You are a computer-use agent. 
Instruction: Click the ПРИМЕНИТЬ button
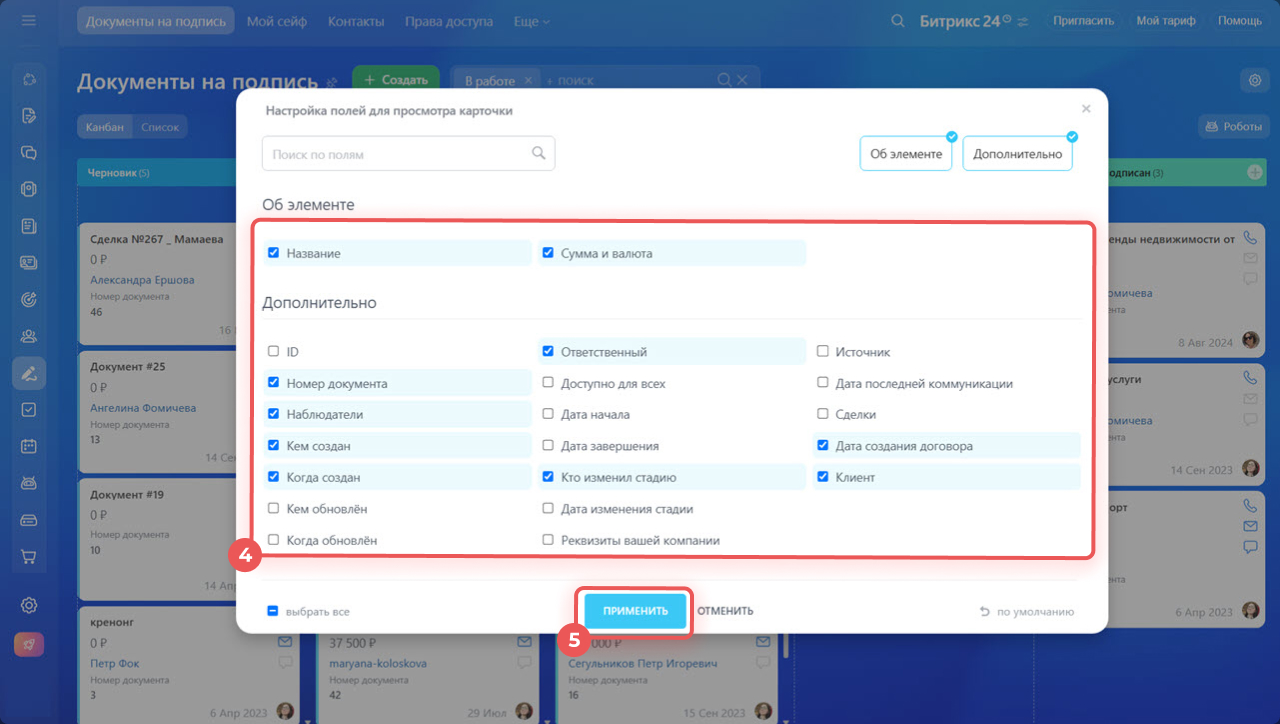635,611
